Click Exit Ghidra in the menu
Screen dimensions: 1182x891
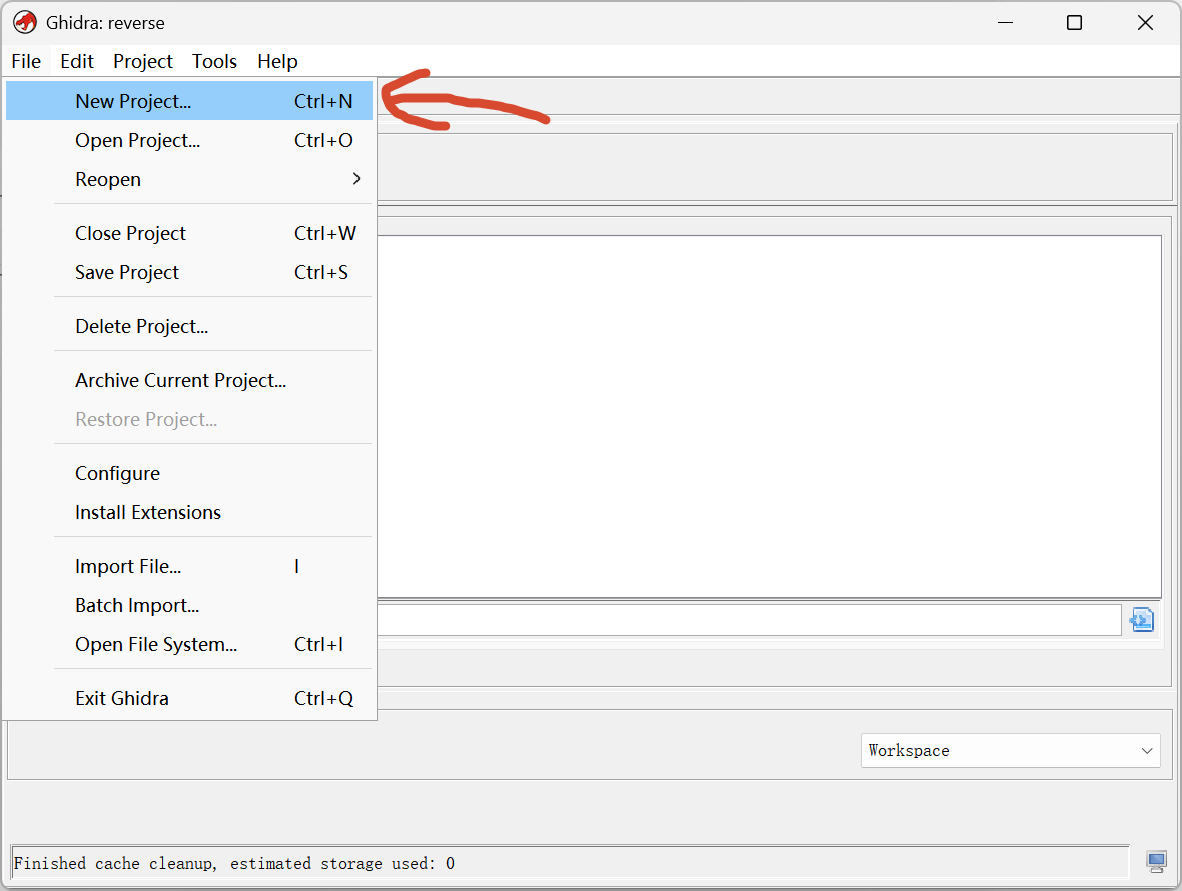tap(122, 699)
